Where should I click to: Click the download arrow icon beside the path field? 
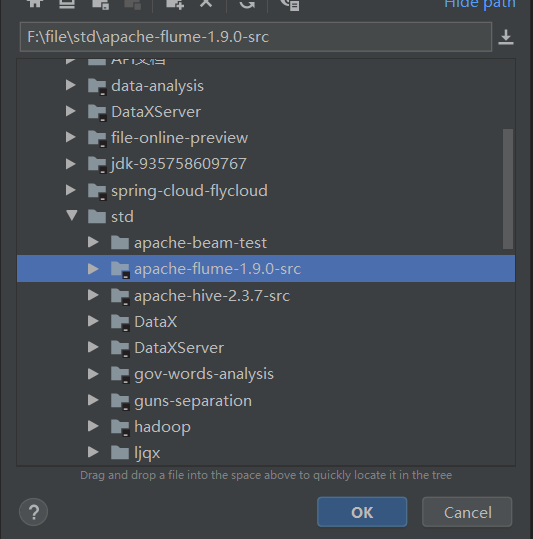506,37
